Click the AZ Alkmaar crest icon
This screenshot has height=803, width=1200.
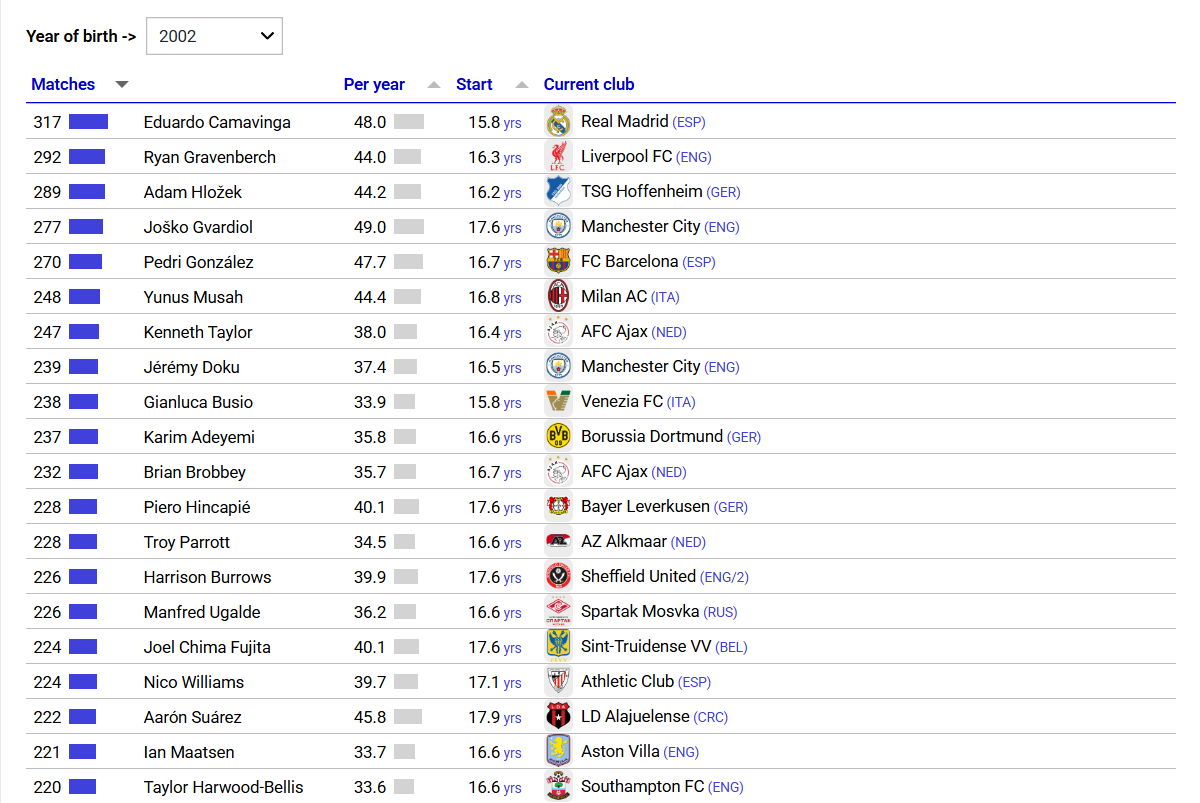(558, 542)
